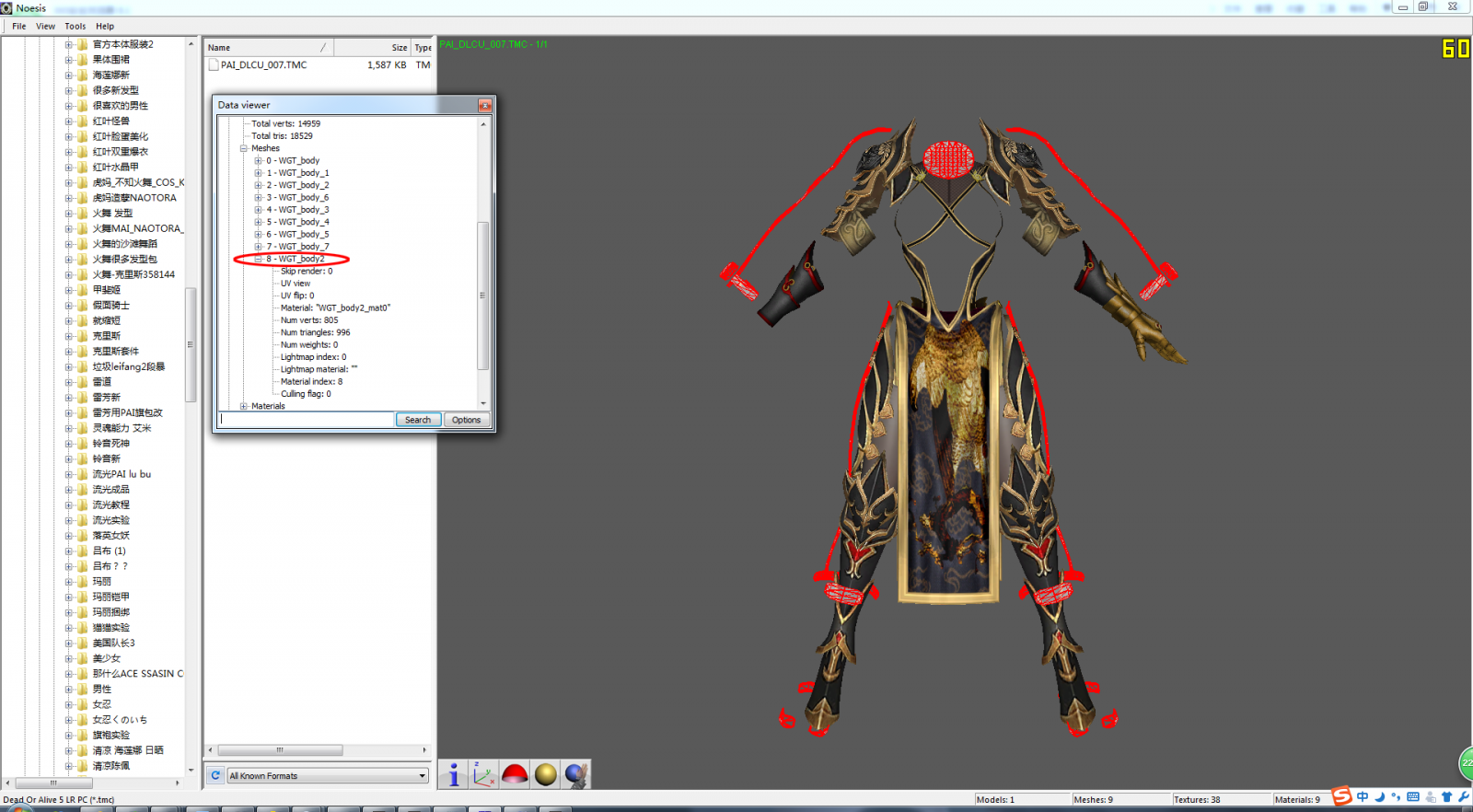Collapse the Meshes node in Data viewer
1473x812 pixels.
pyautogui.click(x=244, y=148)
